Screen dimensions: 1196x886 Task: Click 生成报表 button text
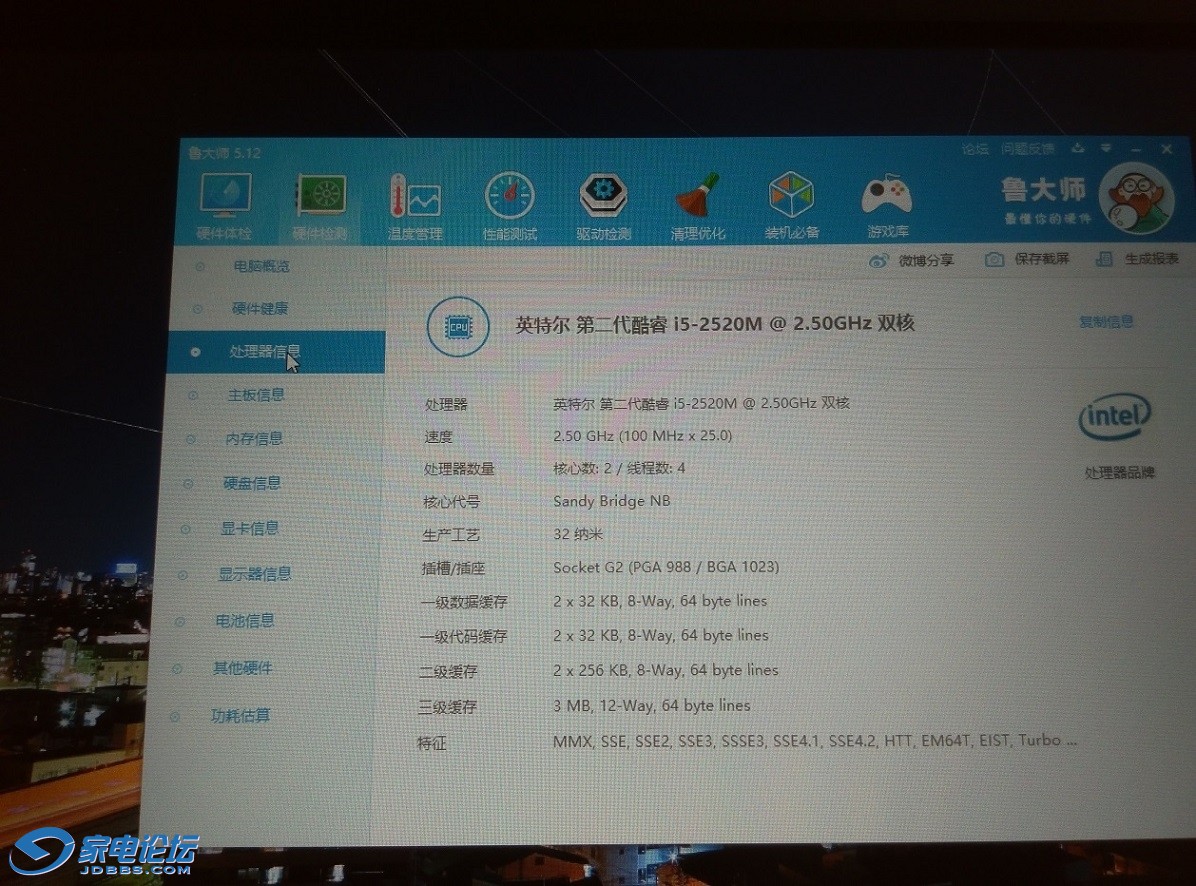click(1152, 259)
